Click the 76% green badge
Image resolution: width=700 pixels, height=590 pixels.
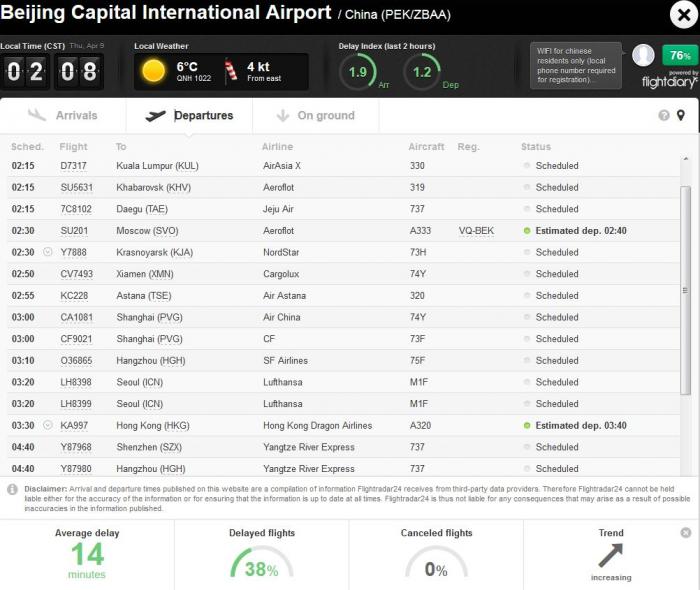pos(680,55)
